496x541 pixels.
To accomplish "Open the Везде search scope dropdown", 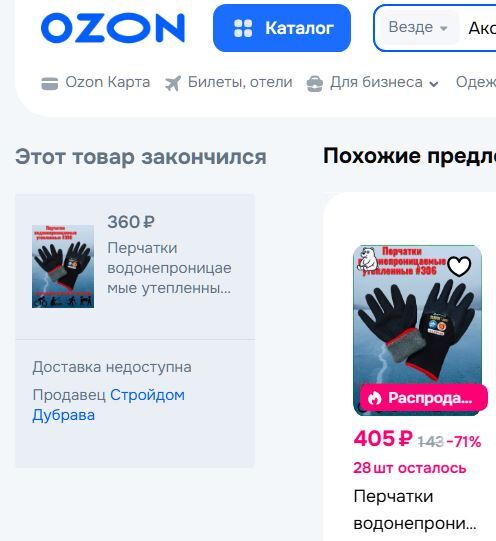I will click(418, 28).
